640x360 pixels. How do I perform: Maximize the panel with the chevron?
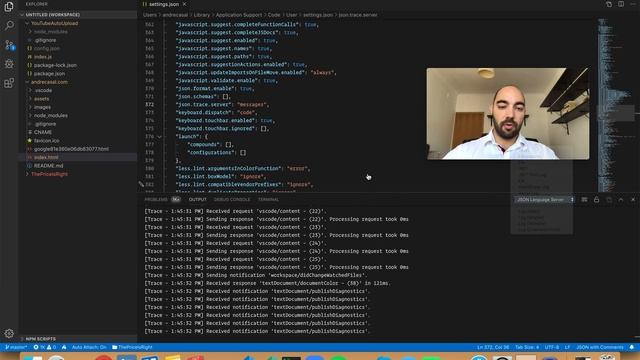pos(621,200)
